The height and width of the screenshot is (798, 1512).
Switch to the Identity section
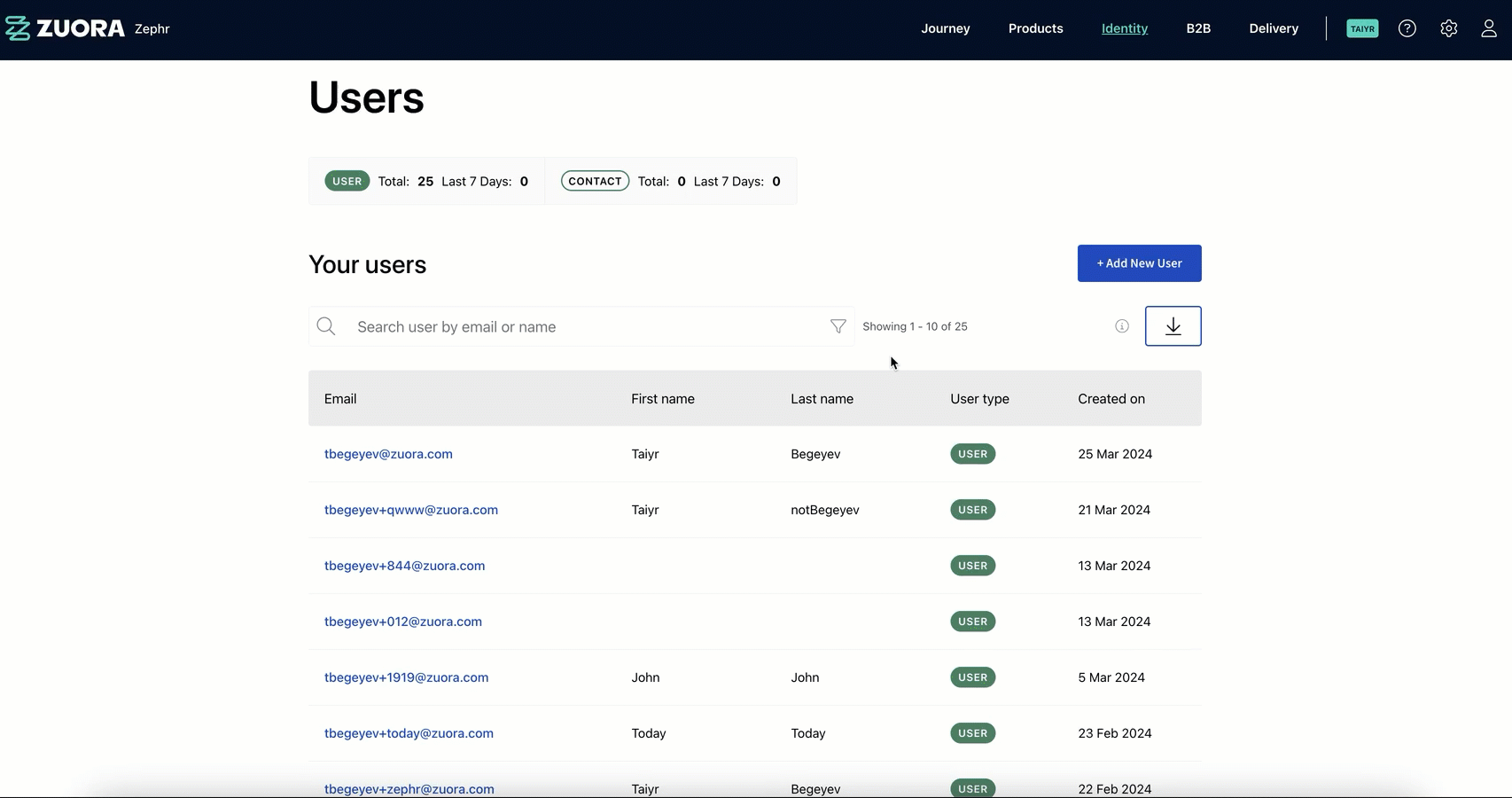click(x=1124, y=27)
